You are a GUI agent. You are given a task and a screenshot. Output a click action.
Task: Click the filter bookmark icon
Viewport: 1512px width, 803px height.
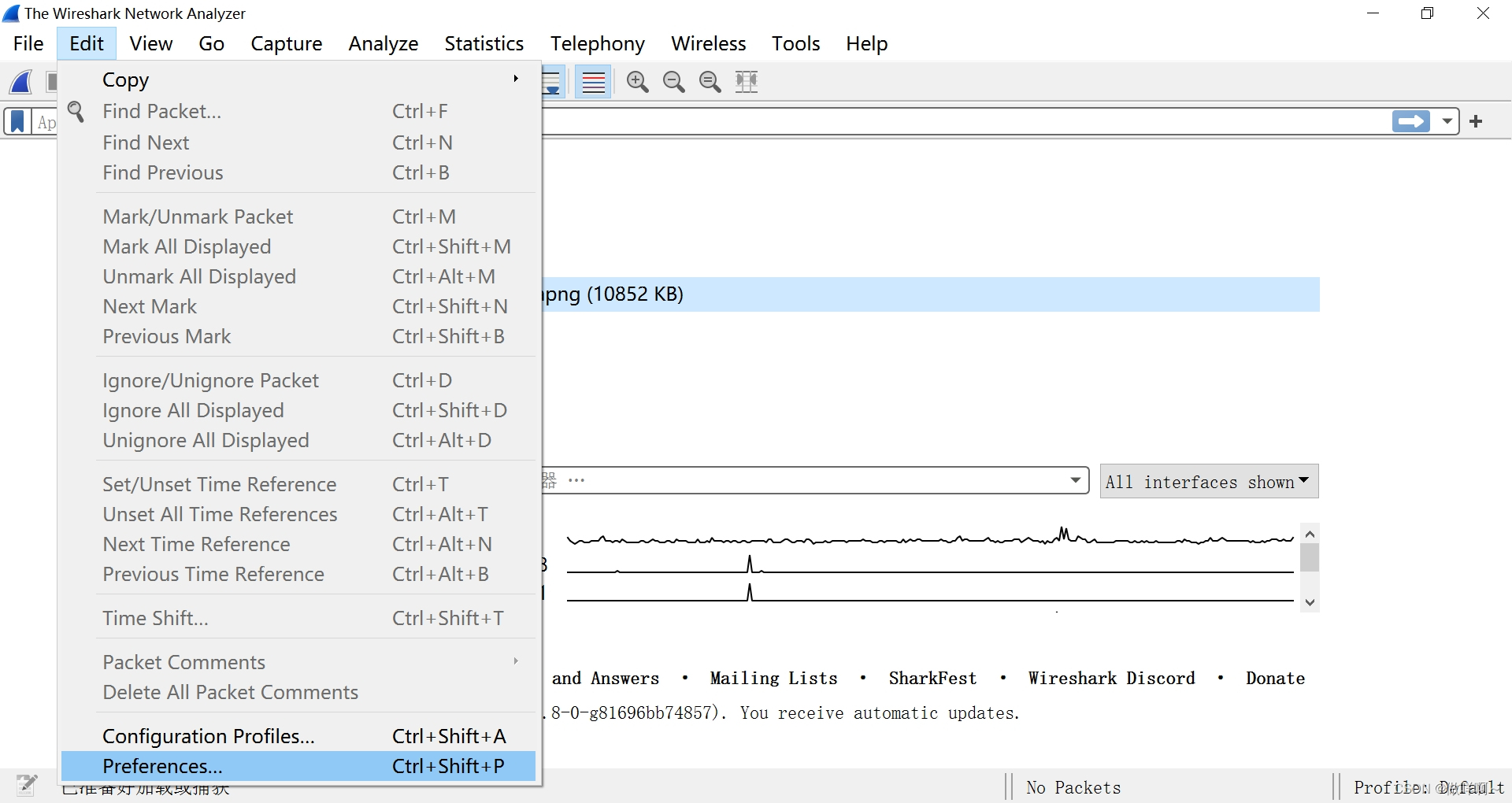17,122
